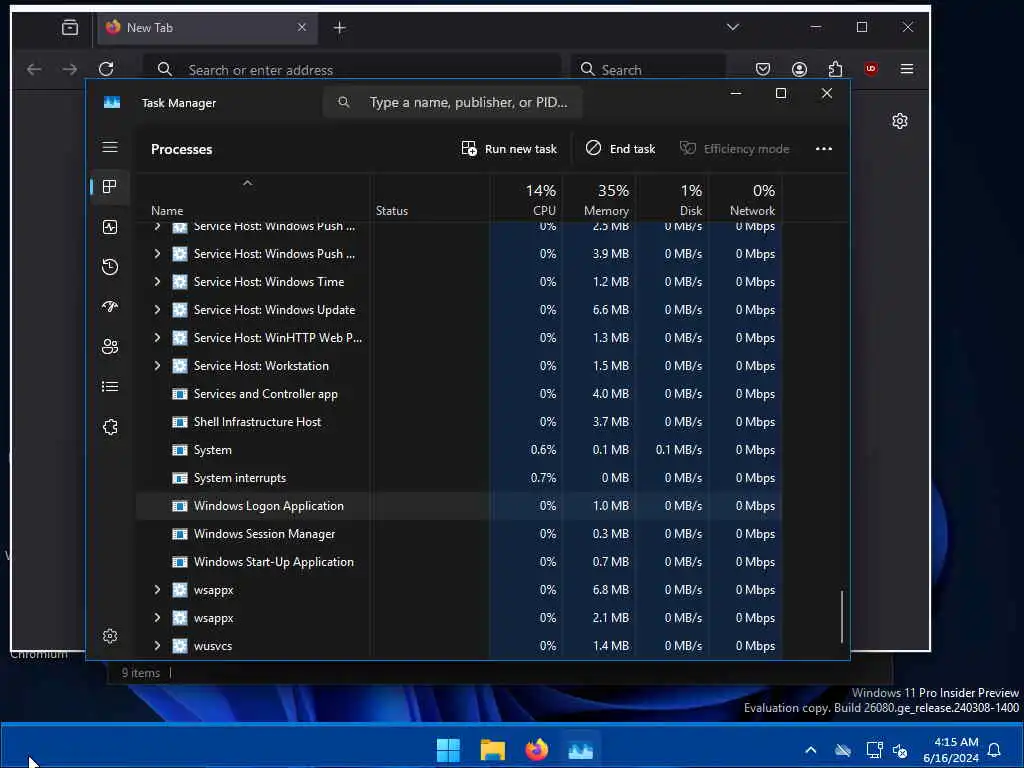Image resolution: width=1024 pixels, height=768 pixels.
Task: Expand Service Host: Windows Push 3.9 MB row
Action: [157, 253]
